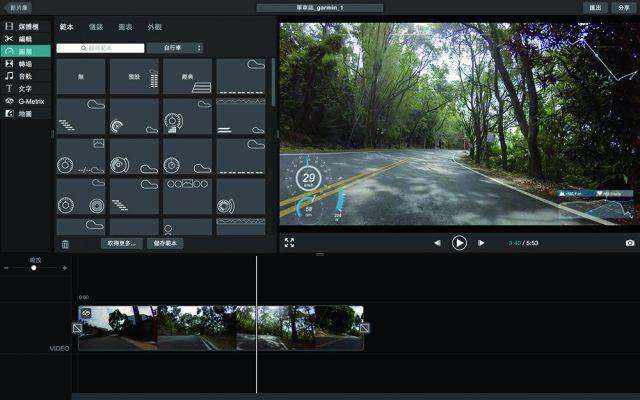Image resolution: width=640 pixels, height=400 pixels.
Task: Click the 儲存範本 save template button
Action: coord(165,243)
